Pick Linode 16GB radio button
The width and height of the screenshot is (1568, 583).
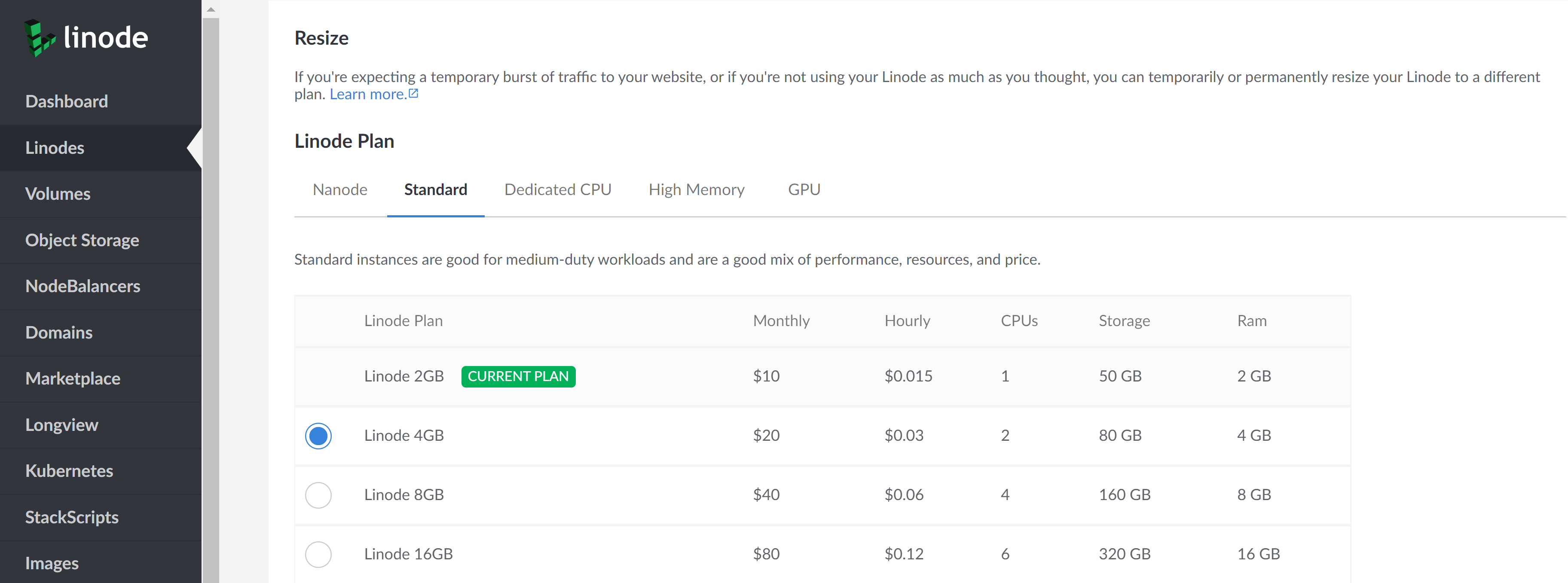click(318, 554)
